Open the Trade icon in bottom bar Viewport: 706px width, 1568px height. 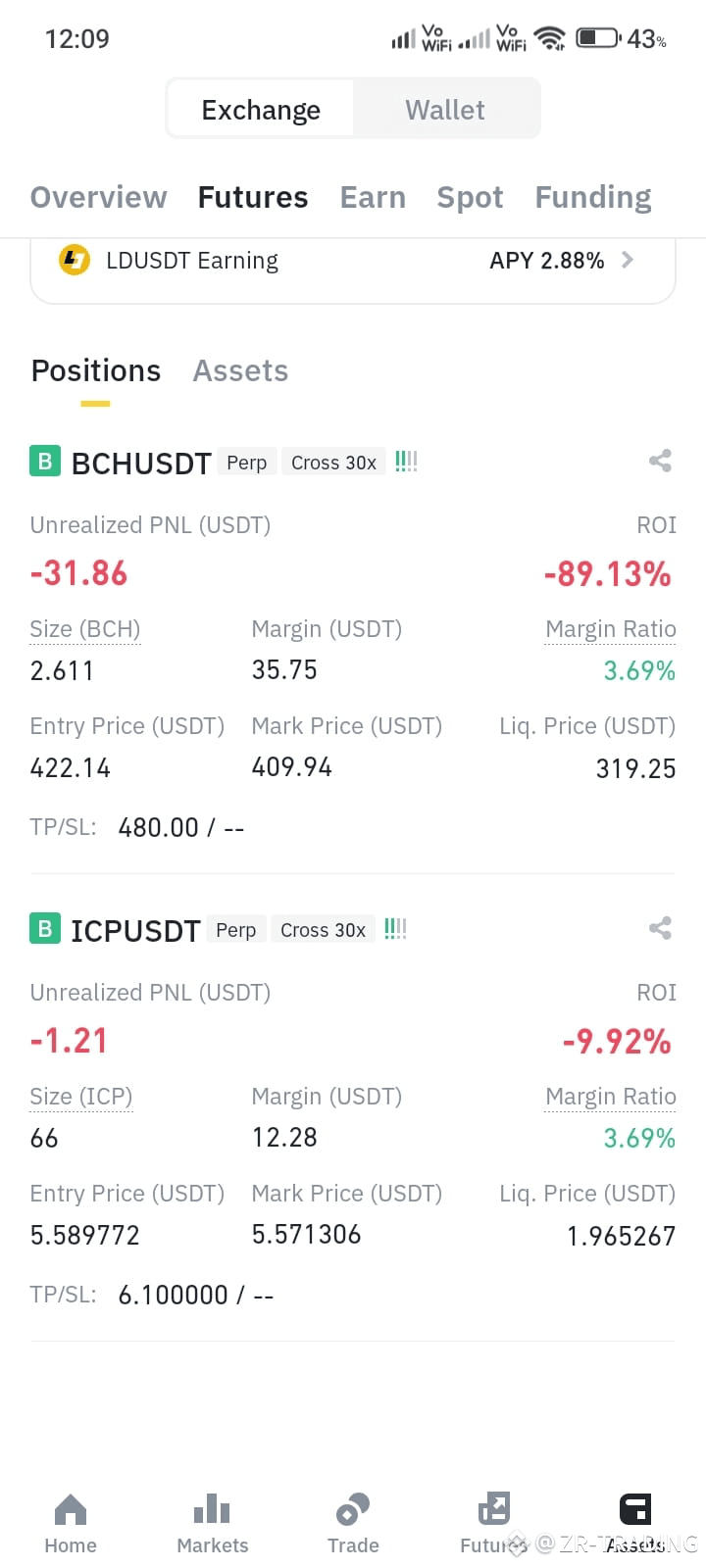point(353,1510)
